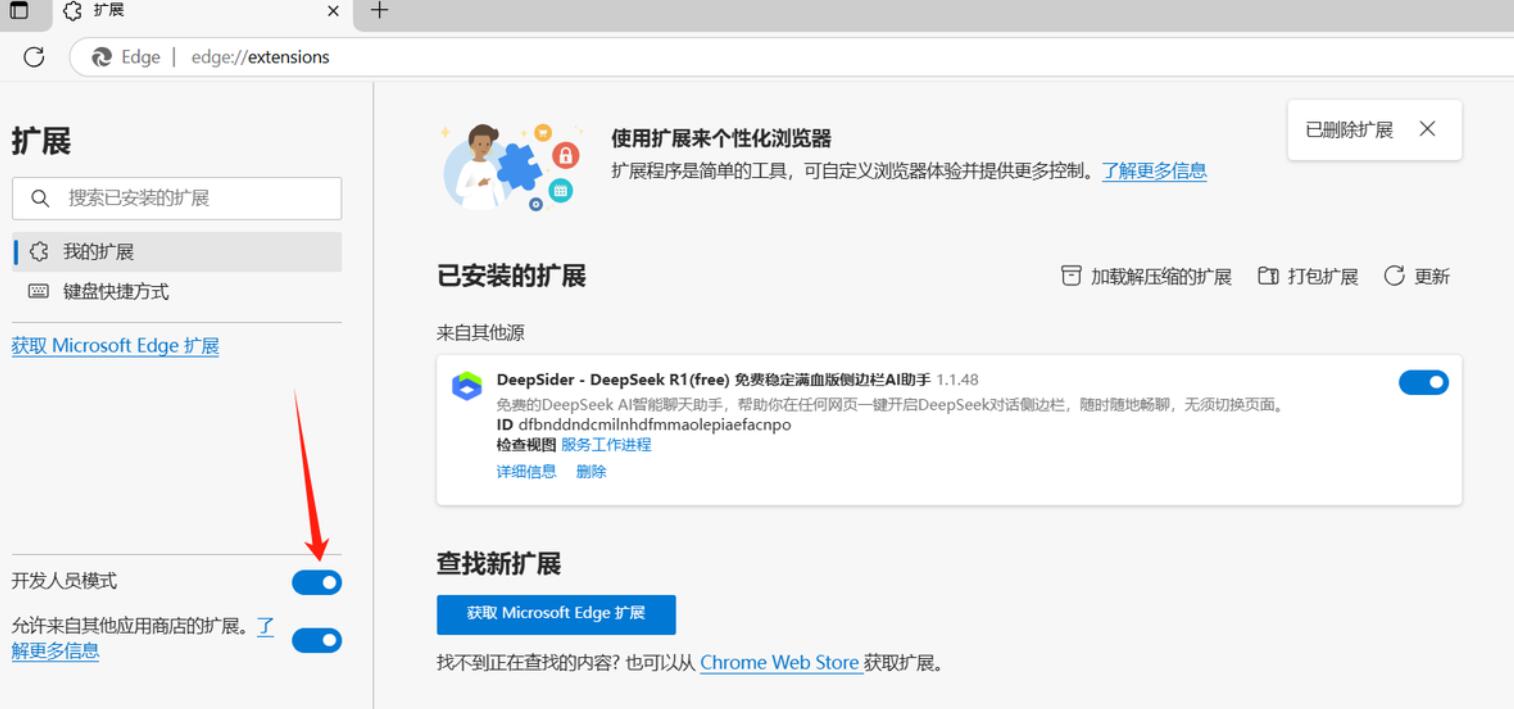
Task: Reload the page with the refresh icon
Action: [x=34, y=57]
